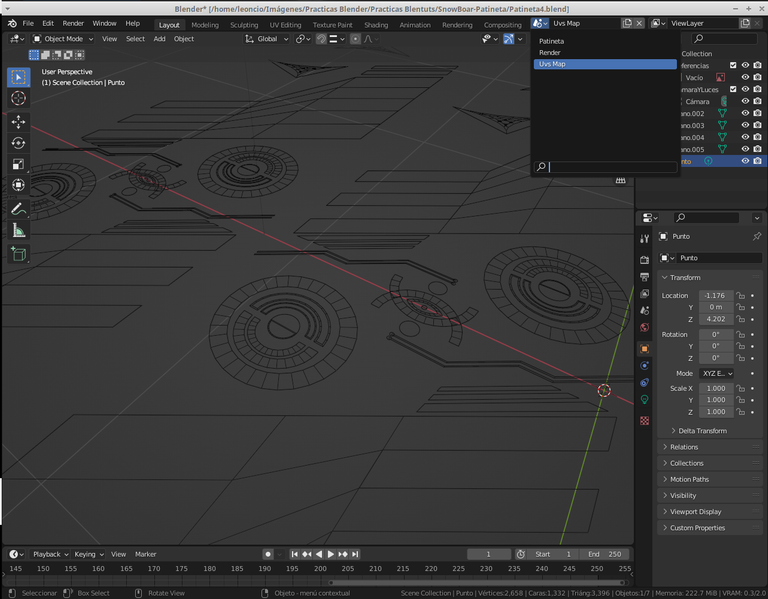Expand the Collections panel
The width and height of the screenshot is (768, 599).
point(709,463)
